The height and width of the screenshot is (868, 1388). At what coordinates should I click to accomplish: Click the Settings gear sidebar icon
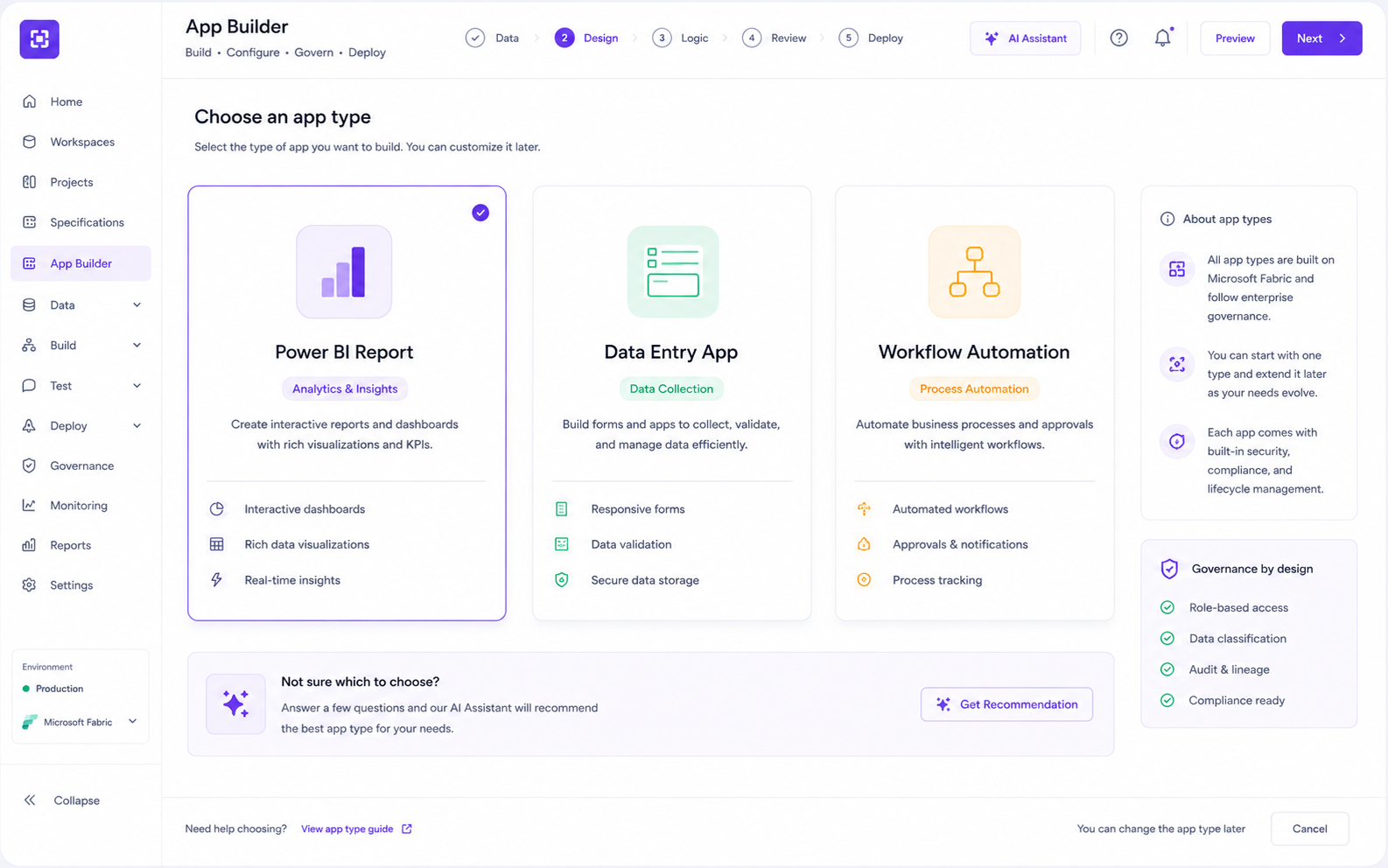coord(30,584)
